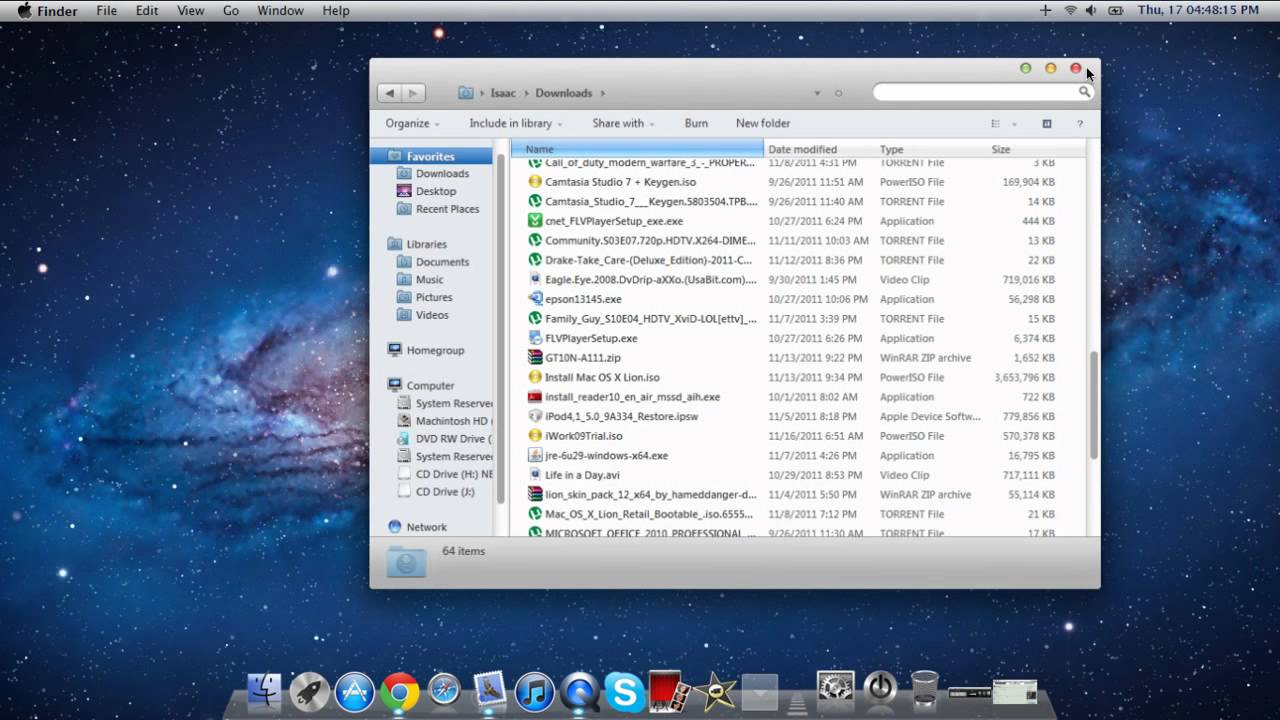Open the Organize dropdown
1280x720 pixels.
point(412,123)
